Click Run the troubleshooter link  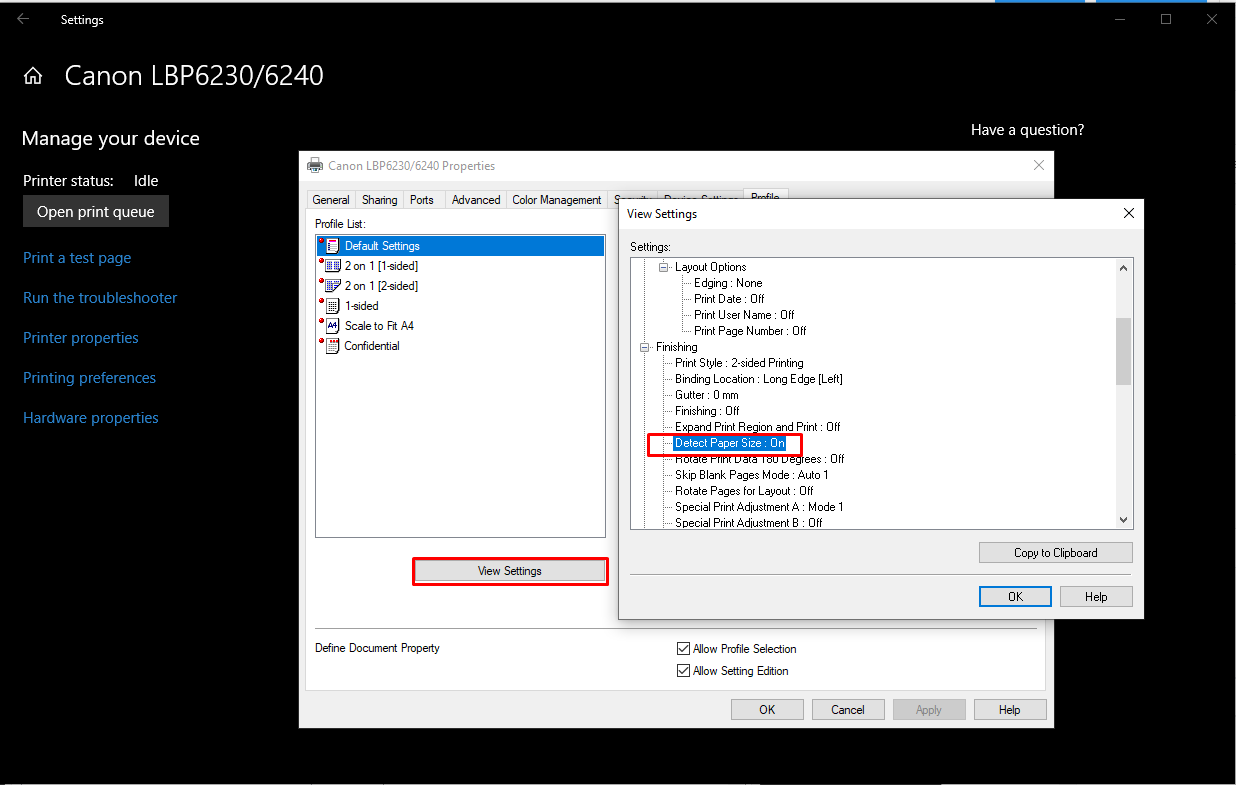[100, 298]
